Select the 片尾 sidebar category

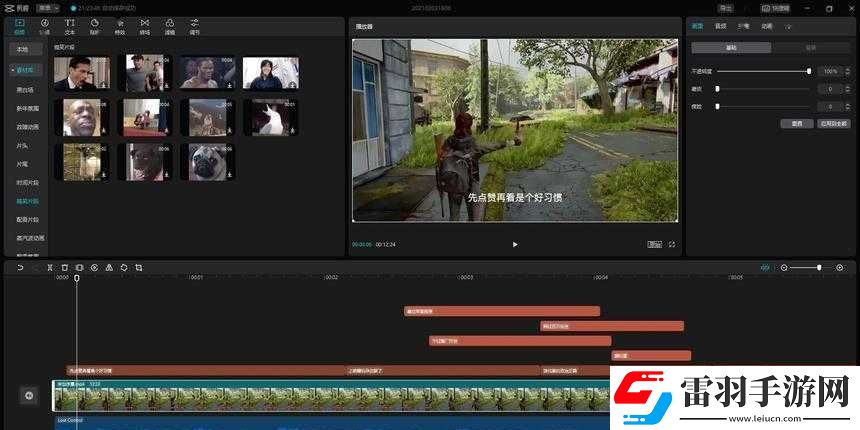pos(22,164)
